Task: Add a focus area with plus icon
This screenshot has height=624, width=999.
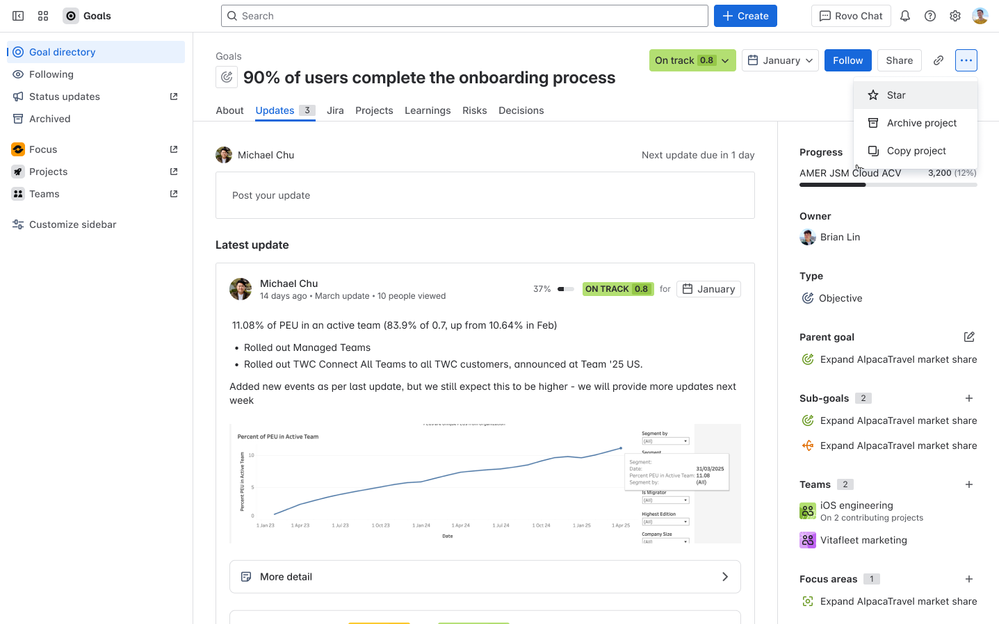Action: [968, 579]
